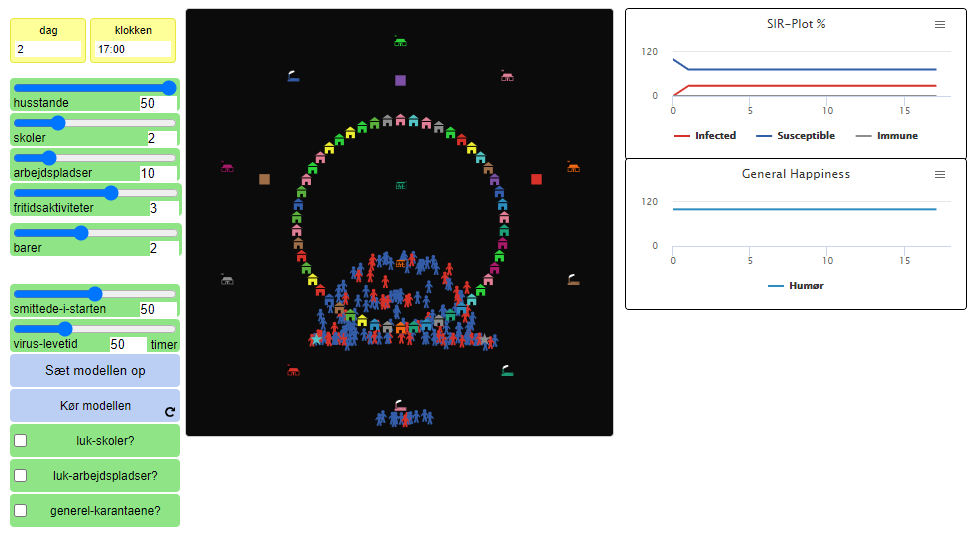This screenshot has width=975, height=539.
Task: Click the dag monitor value
Action: (x=48, y=49)
